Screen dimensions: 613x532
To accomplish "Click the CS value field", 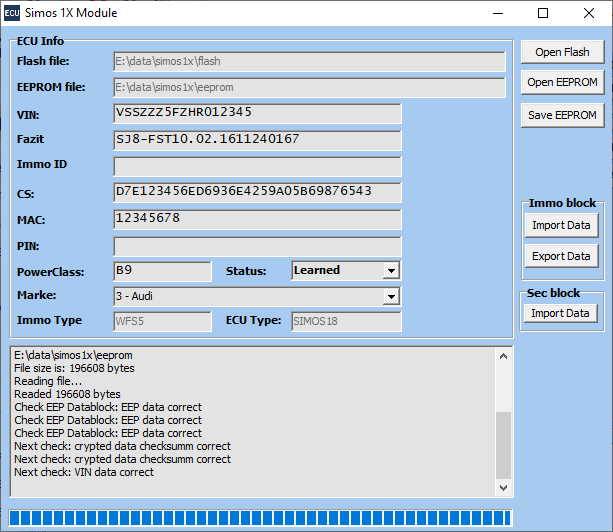I will click(257, 192).
